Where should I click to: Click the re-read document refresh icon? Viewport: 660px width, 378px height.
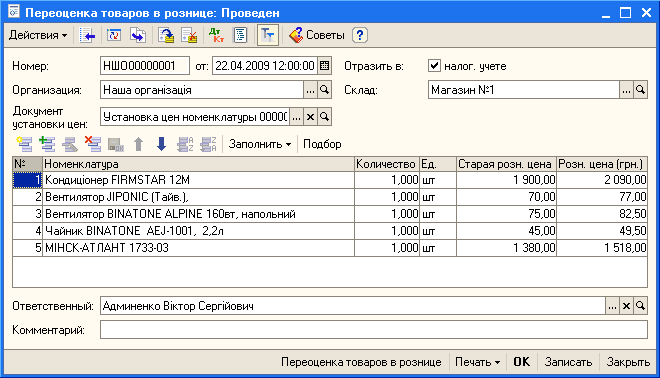click(x=114, y=35)
